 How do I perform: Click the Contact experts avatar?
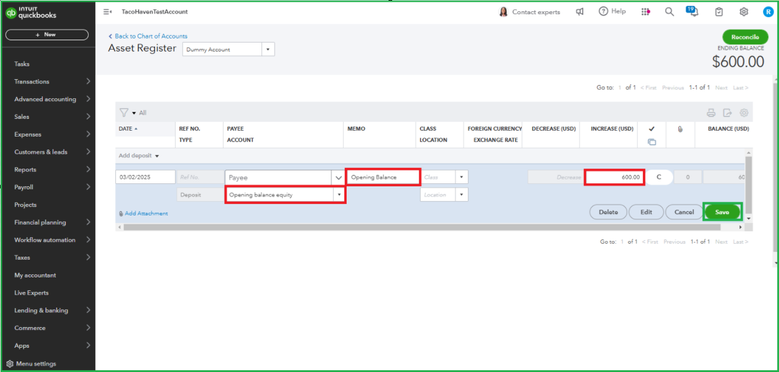503,12
